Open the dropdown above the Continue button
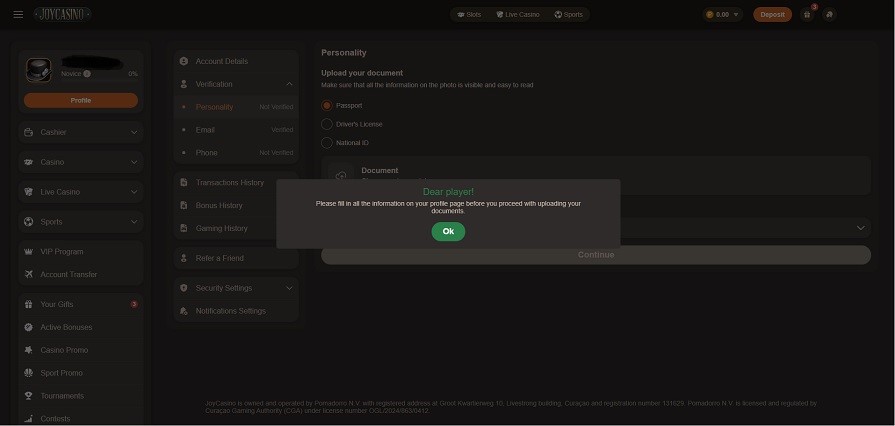This screenshot has height=426, width=895. pos(861,228)
